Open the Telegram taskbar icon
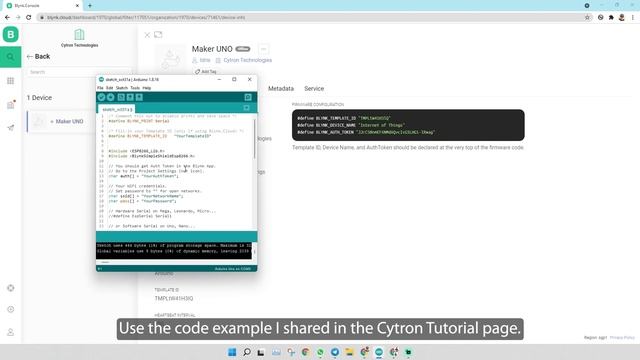 click(335, 352)
